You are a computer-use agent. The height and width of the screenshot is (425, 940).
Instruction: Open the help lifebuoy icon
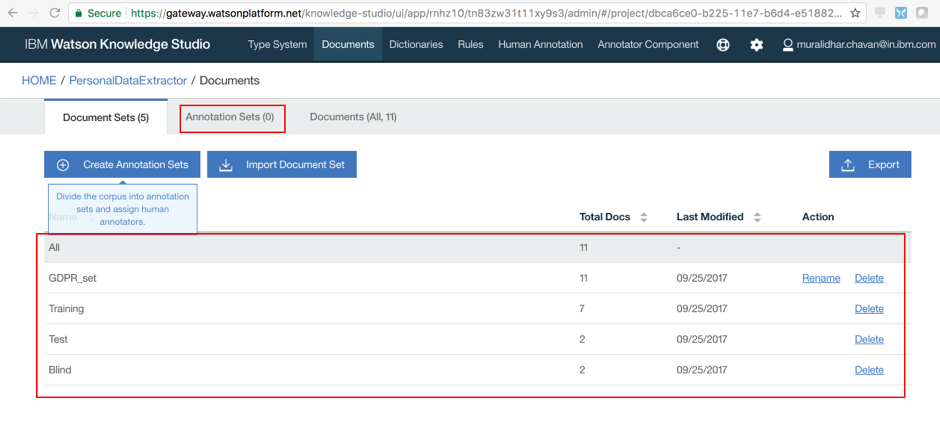pyautogui.click(x=723, y=45)
